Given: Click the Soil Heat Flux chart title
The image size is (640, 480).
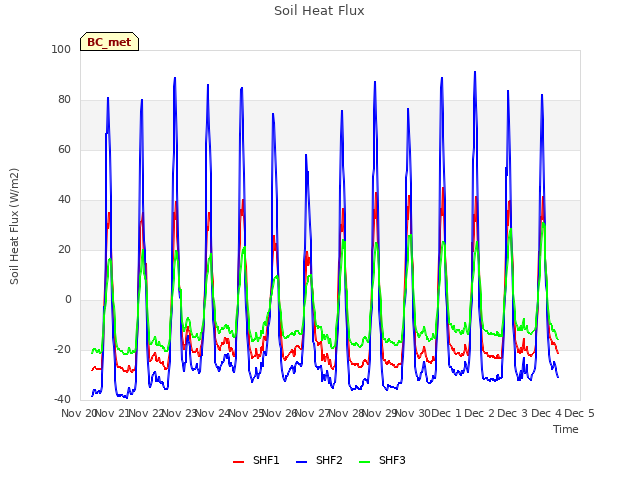Looking at the screenshot, I should click(319, 11).
